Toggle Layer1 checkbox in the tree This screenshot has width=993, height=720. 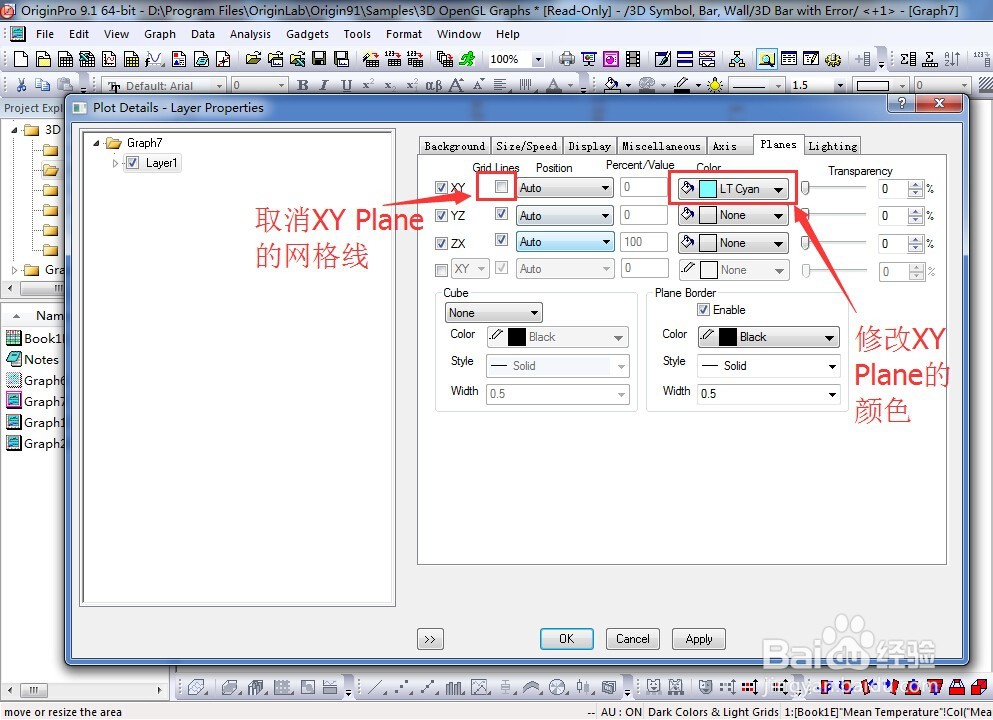[x=132, y=163]
